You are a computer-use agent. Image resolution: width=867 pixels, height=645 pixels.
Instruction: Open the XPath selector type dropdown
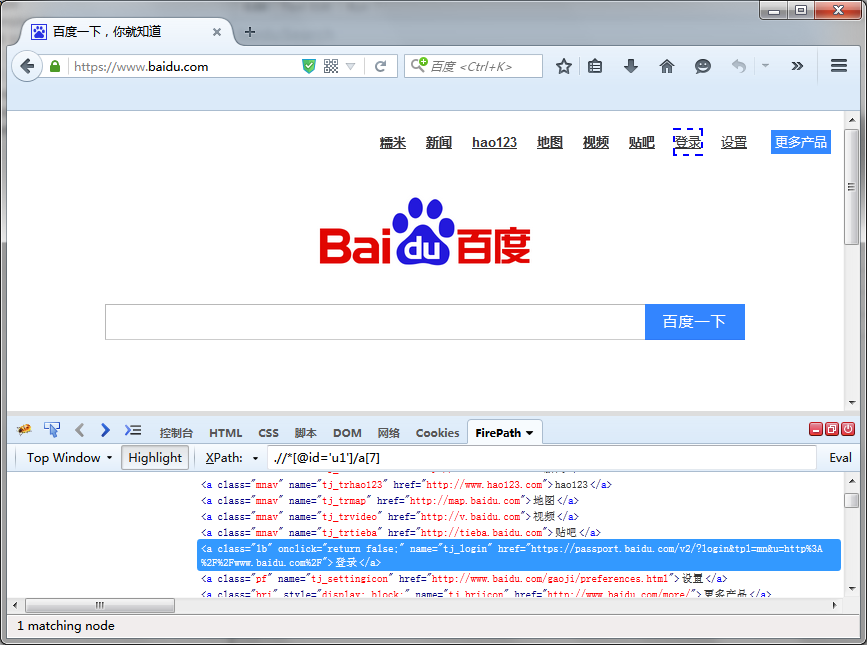[255, 458]
